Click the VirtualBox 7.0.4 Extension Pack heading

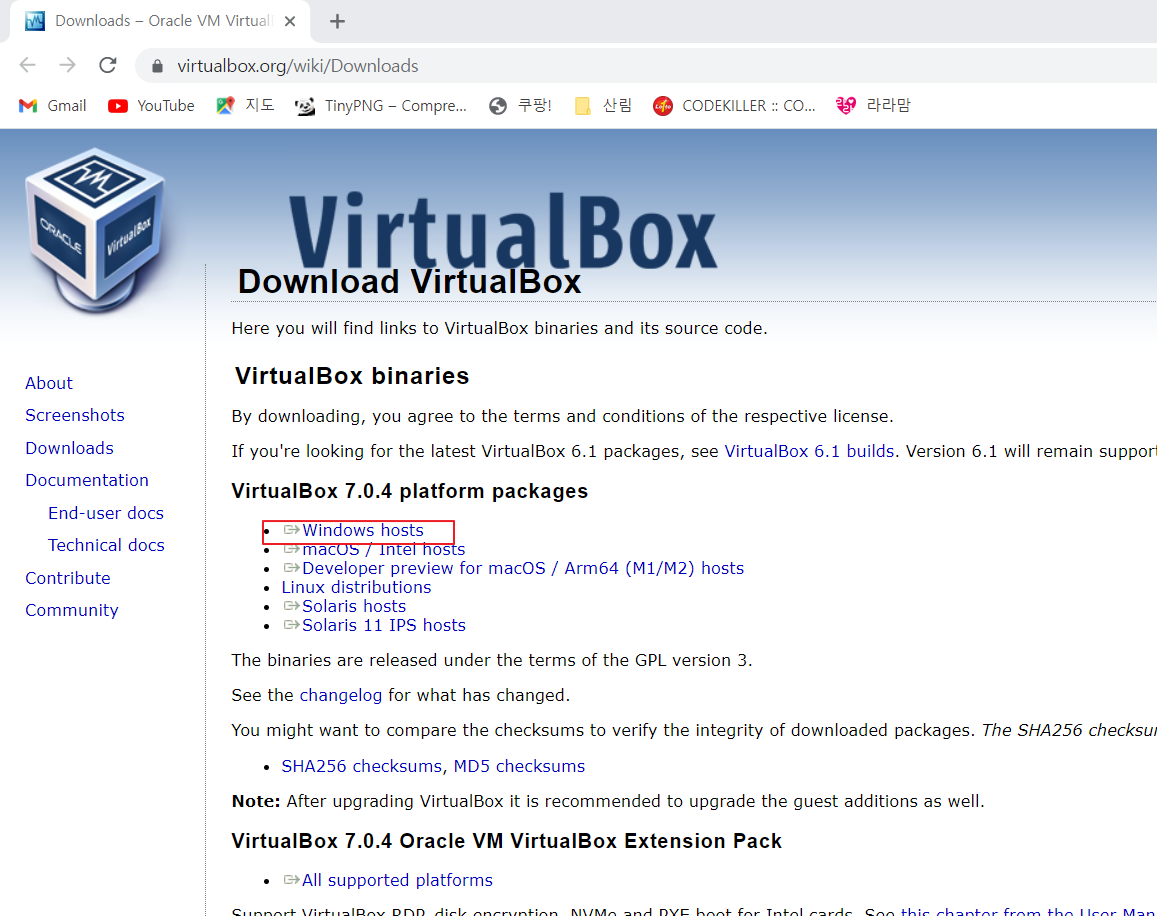tap(506, 841)
